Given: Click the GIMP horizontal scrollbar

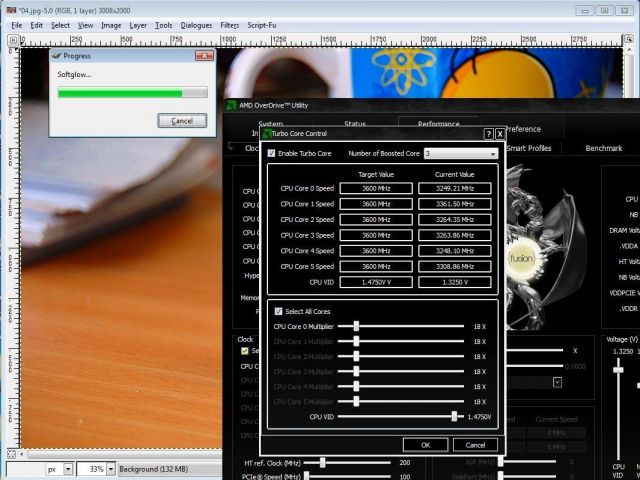Looking at the screenshot, I should pos(122,454).
